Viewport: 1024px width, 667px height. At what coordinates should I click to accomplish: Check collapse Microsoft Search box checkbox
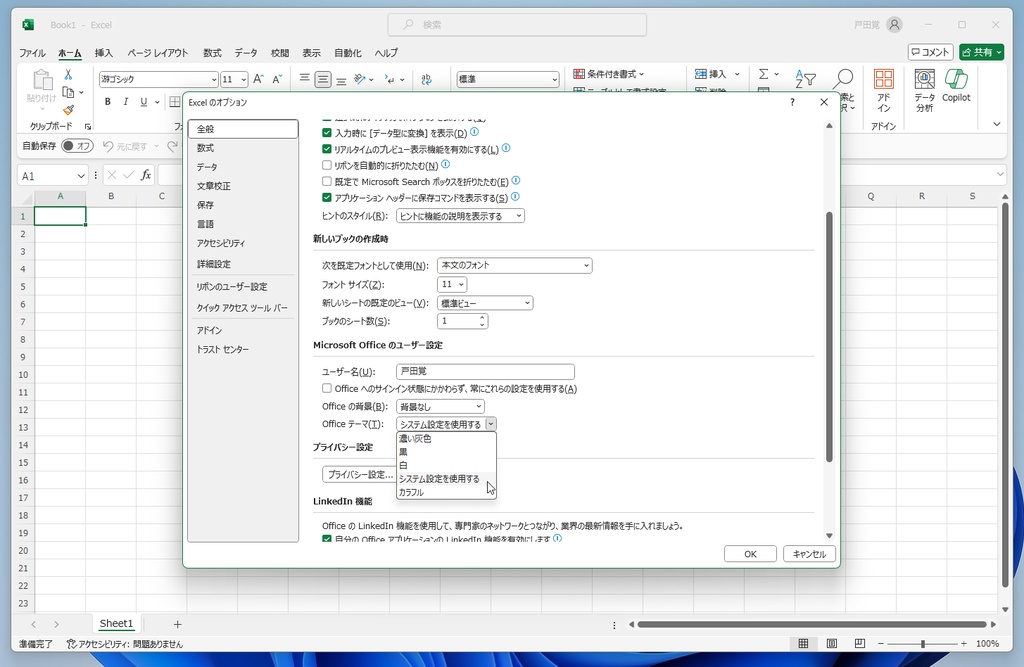(x=327, y=182)
